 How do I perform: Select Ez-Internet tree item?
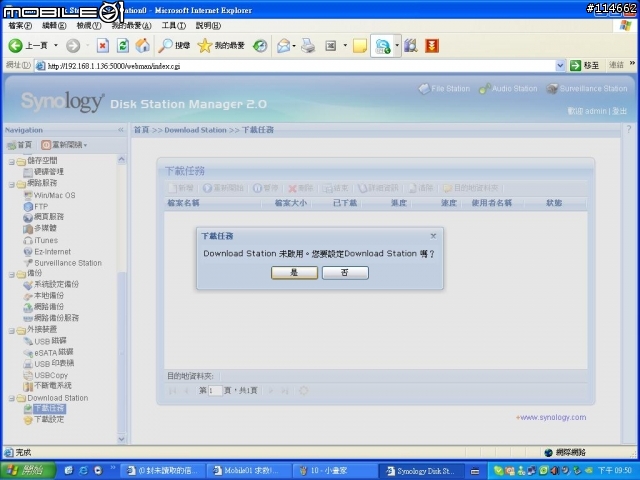point(47,251)
